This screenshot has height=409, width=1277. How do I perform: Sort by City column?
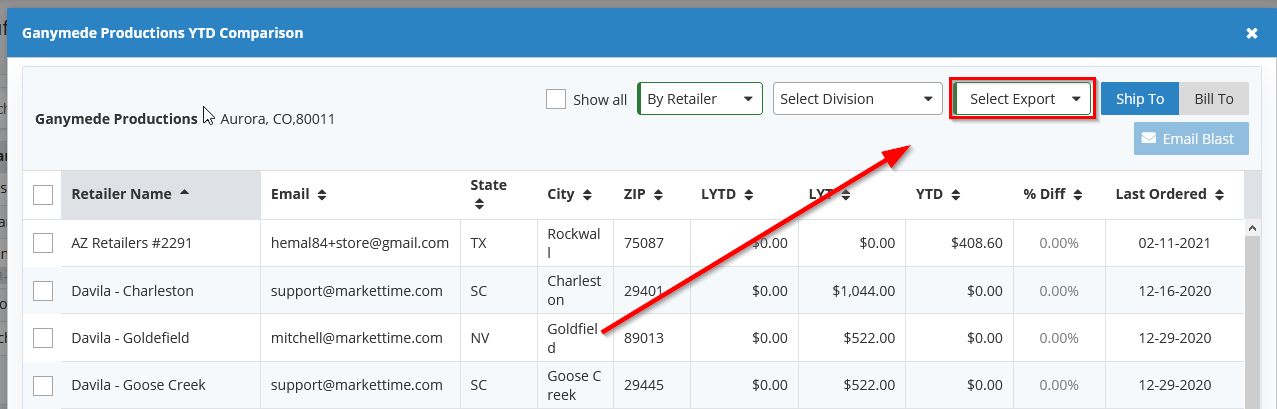[x=575, y=194]
